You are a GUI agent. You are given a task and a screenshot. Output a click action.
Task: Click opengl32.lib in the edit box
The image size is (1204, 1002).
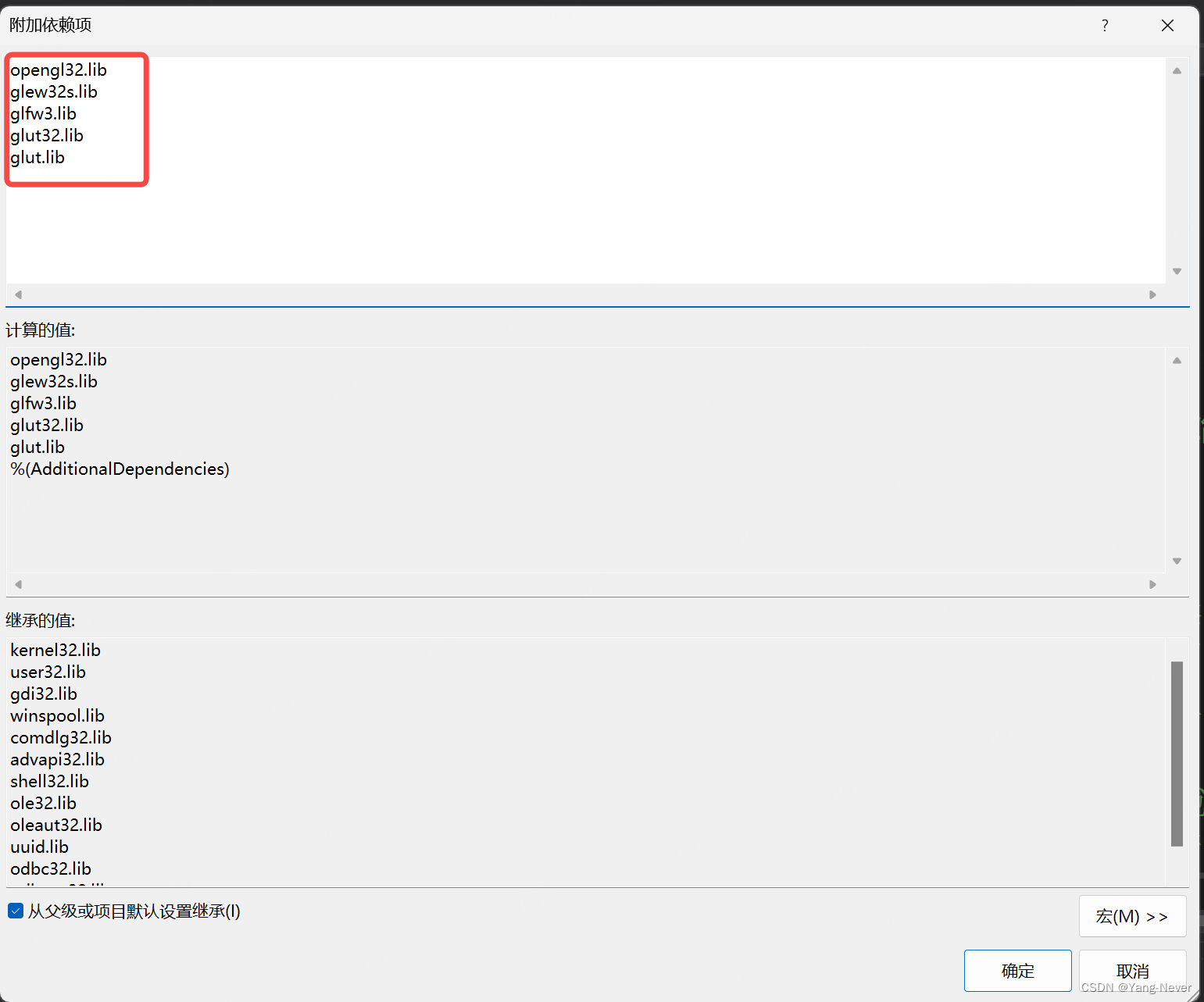point(59,70)
